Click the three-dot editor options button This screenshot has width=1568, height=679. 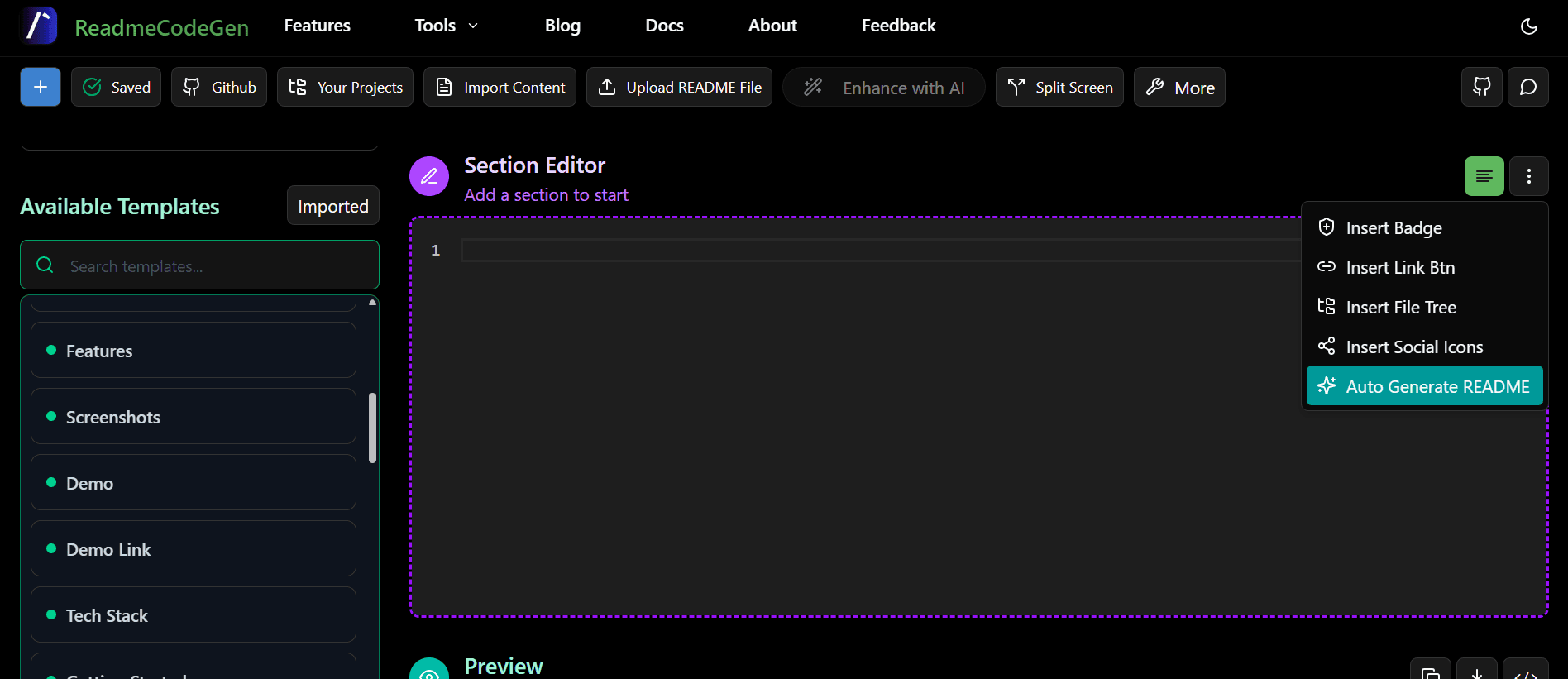pyautogui.click(x=1529, y=176)
